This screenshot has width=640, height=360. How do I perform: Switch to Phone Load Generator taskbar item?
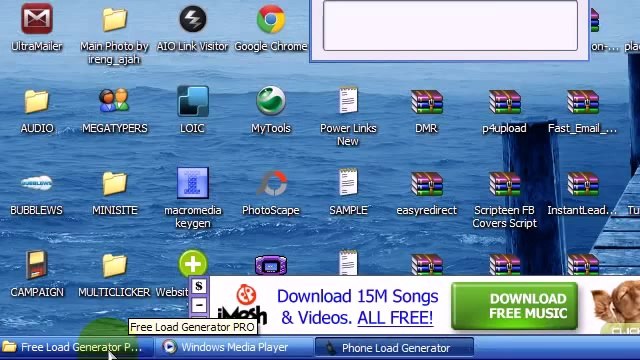tap(394, 348)
